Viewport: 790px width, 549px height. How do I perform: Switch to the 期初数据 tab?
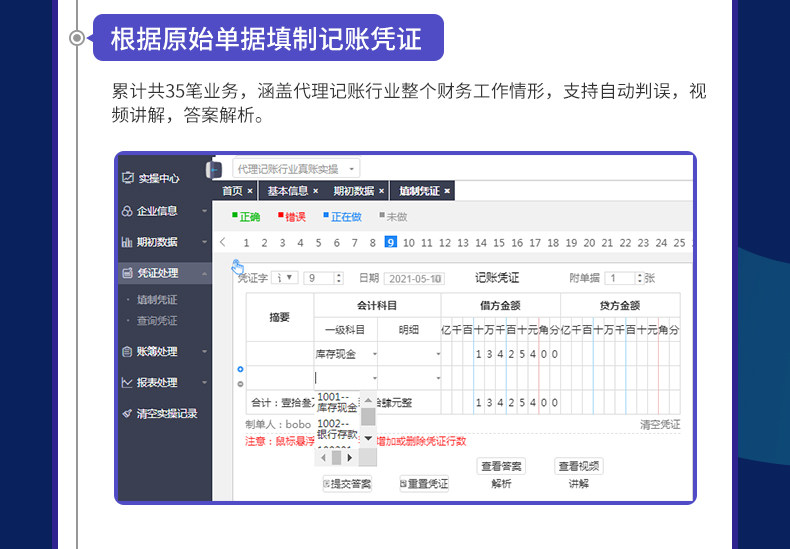[x=353, y=191]
